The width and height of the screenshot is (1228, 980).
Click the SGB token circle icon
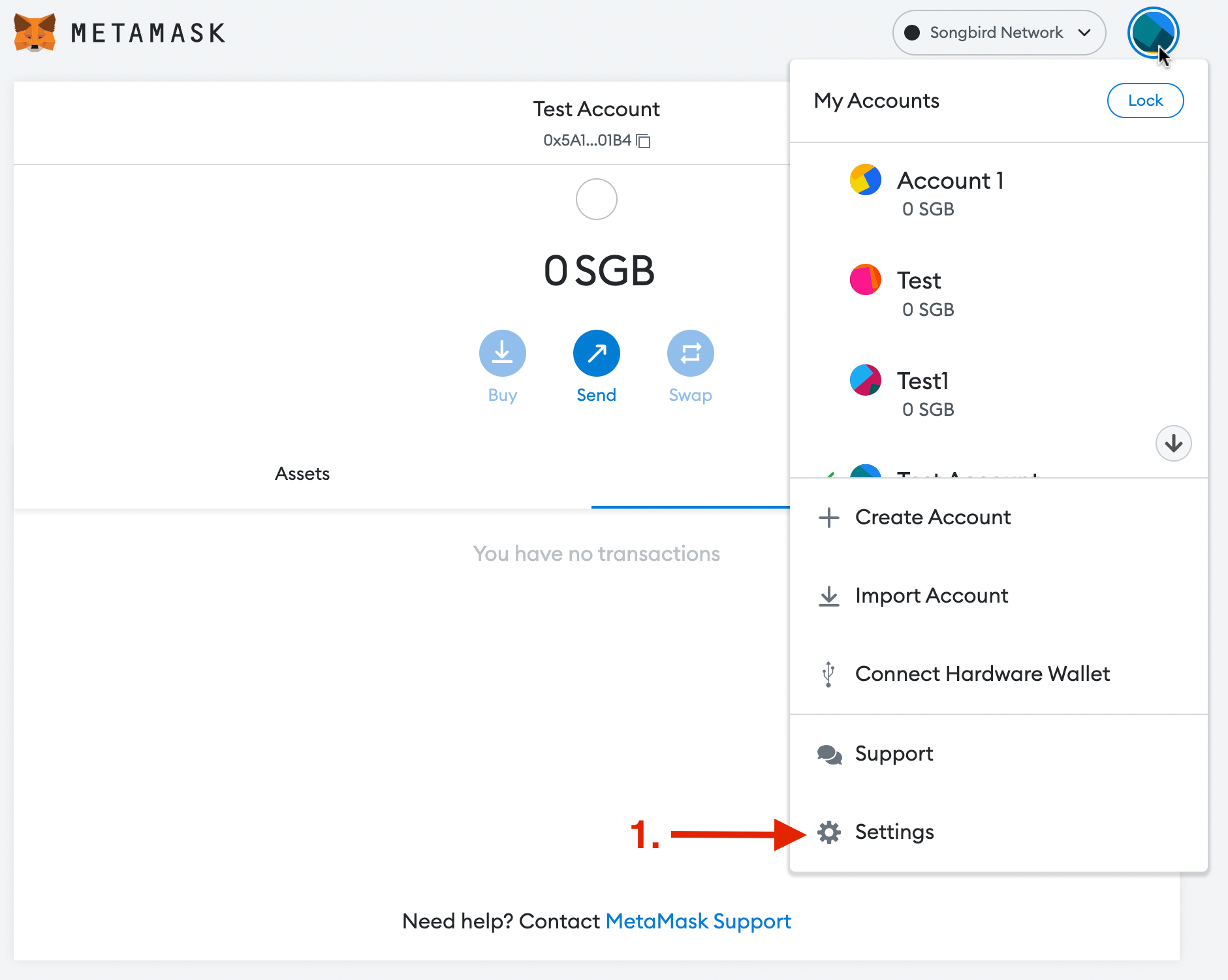(597, 199)
